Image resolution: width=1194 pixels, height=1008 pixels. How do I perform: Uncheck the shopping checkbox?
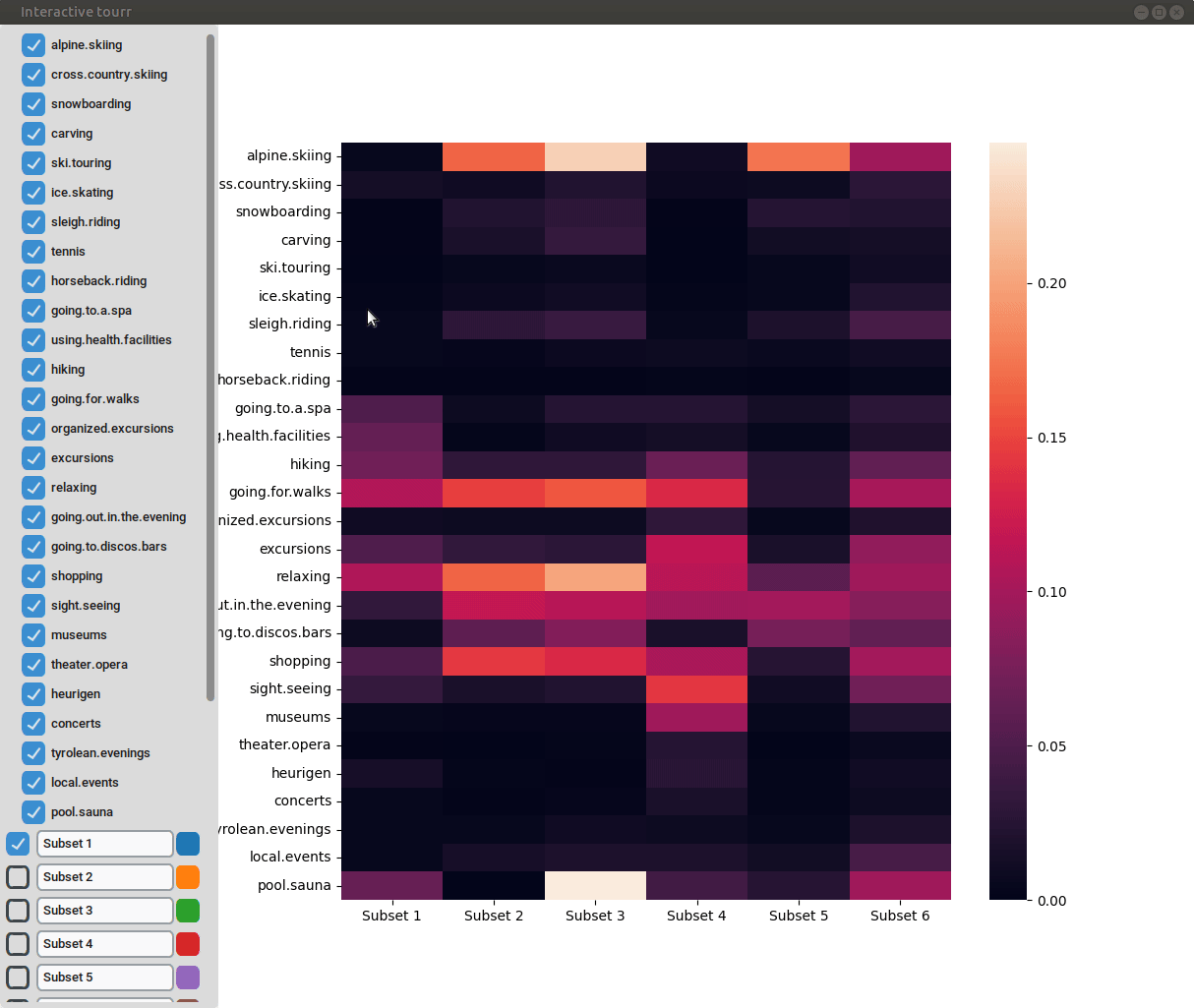click(x=33, y=576)
